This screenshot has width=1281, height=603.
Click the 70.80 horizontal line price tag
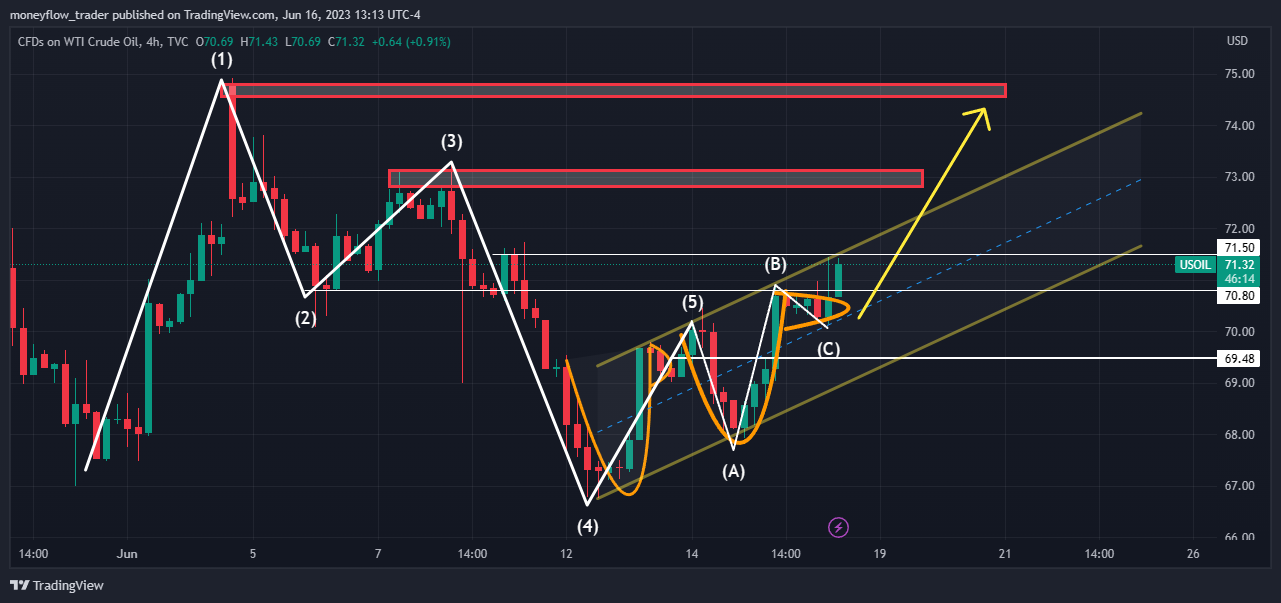[x=1240, y=296]
